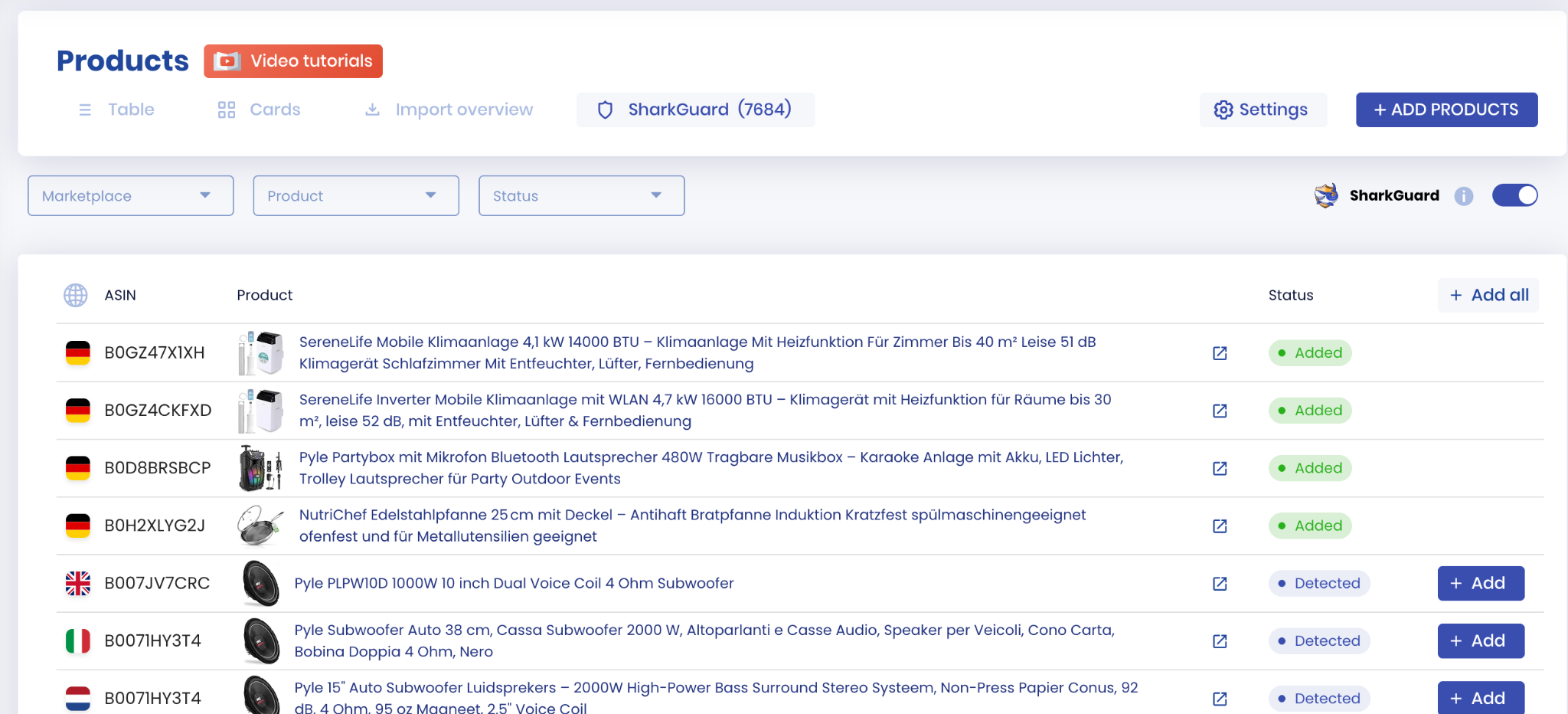Click the globe icon in ASIN header

pyautogui.click(x=75, y=295)
